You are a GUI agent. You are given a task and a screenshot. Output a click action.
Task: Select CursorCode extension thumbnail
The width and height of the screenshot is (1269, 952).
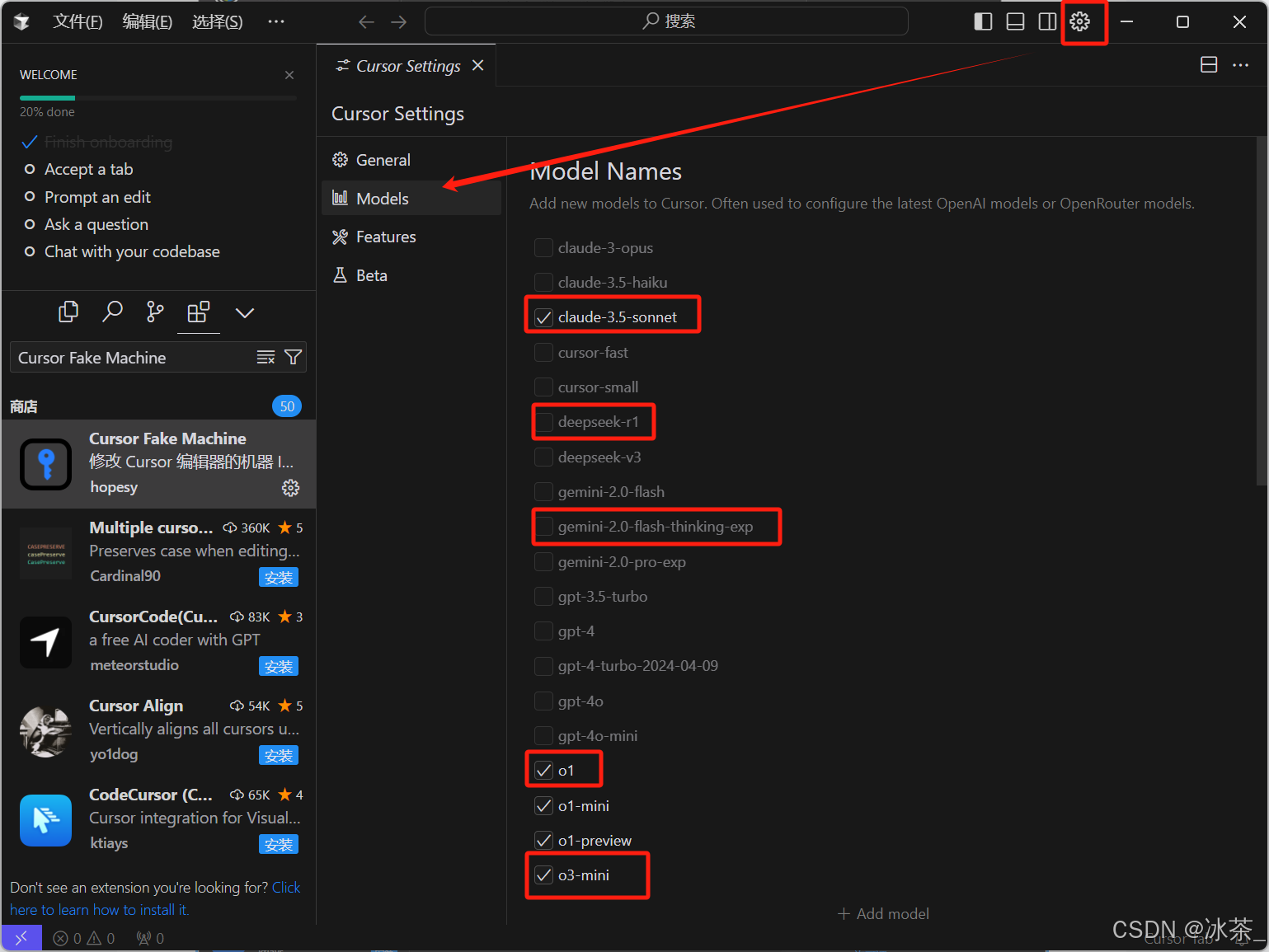[x=46, y=641]
